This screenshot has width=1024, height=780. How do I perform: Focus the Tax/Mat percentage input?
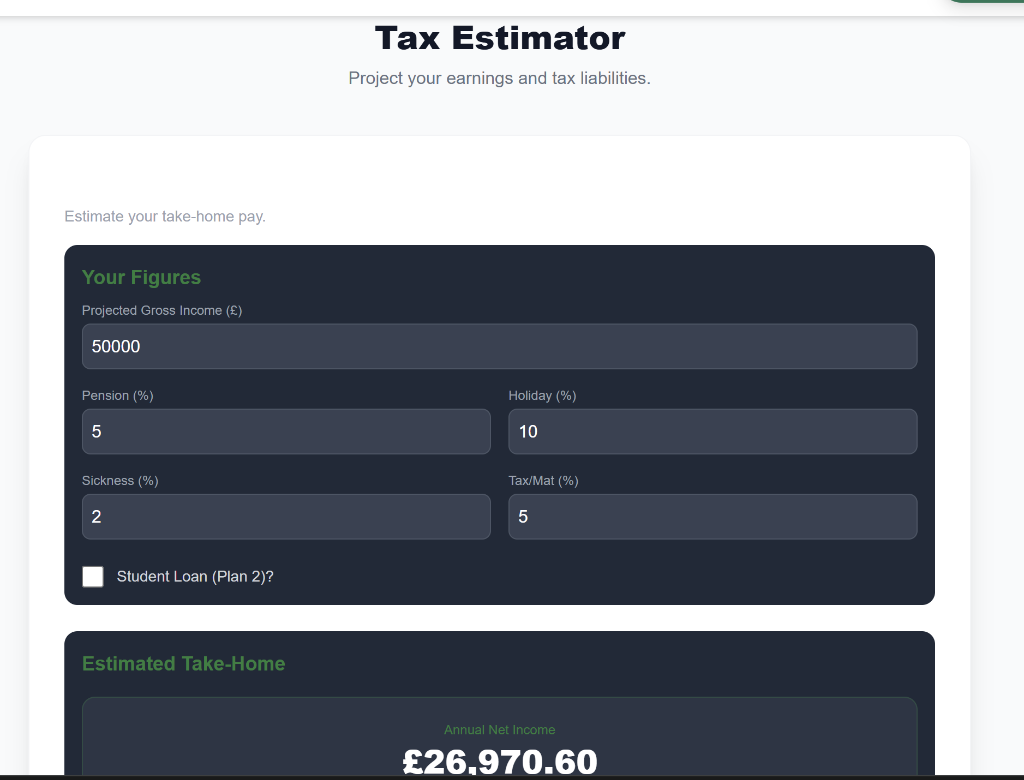click(x=712, y=516)
